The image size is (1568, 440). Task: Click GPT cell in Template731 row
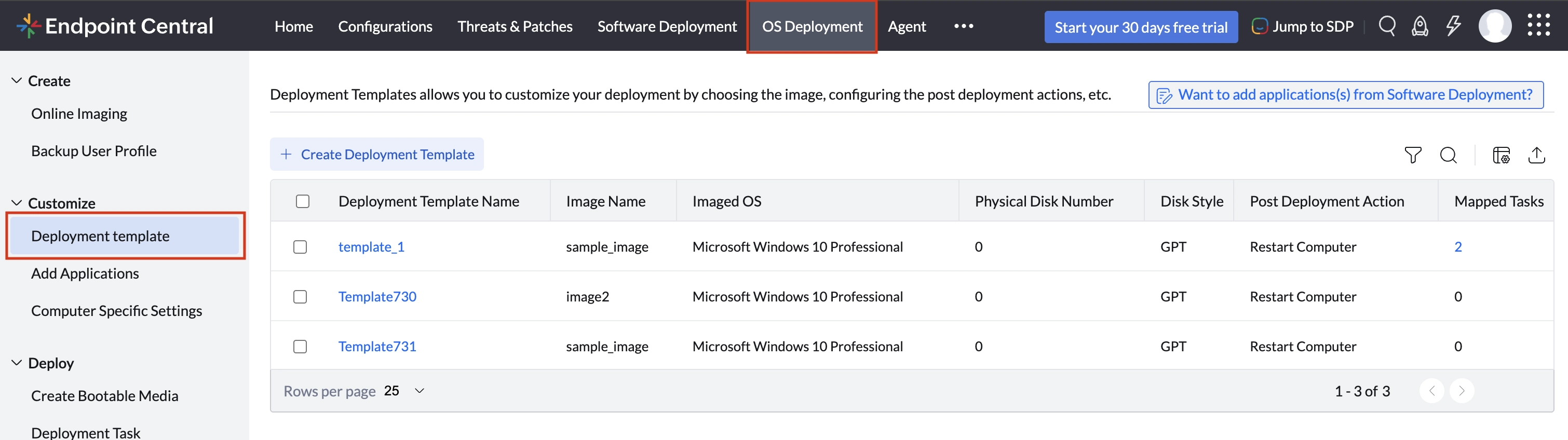coord(1173,346)
